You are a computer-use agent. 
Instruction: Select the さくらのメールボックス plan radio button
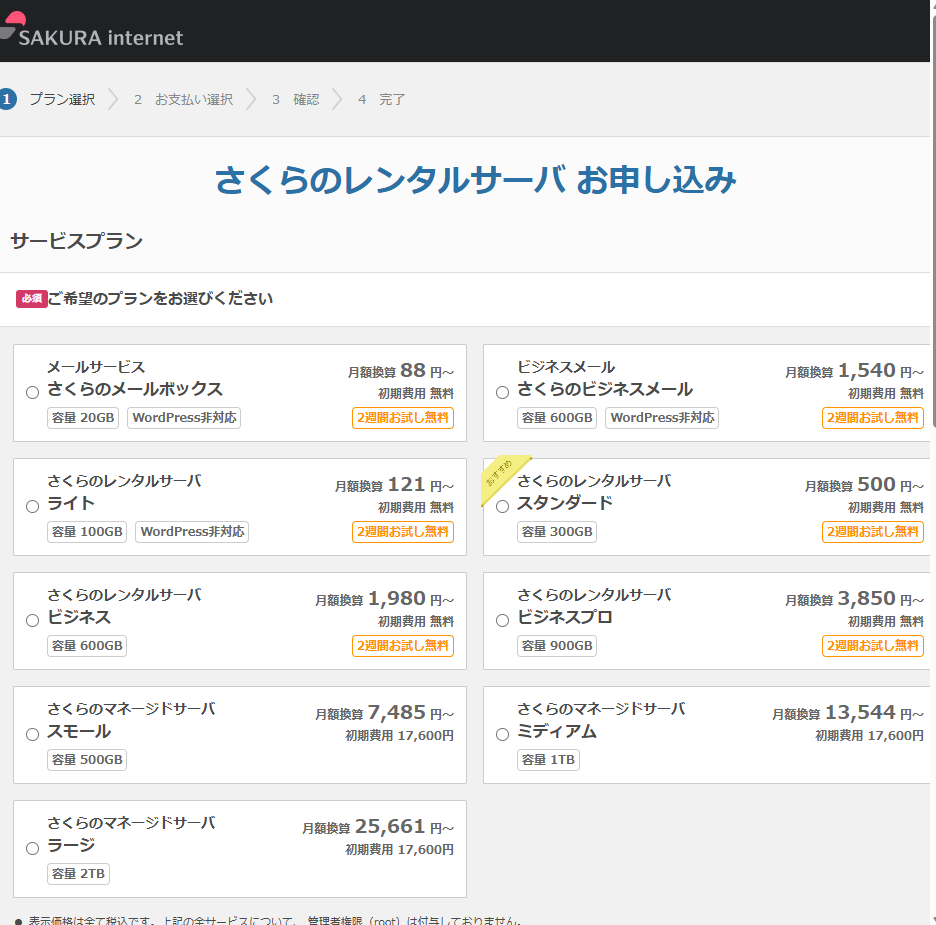click(x=31, y=392)
